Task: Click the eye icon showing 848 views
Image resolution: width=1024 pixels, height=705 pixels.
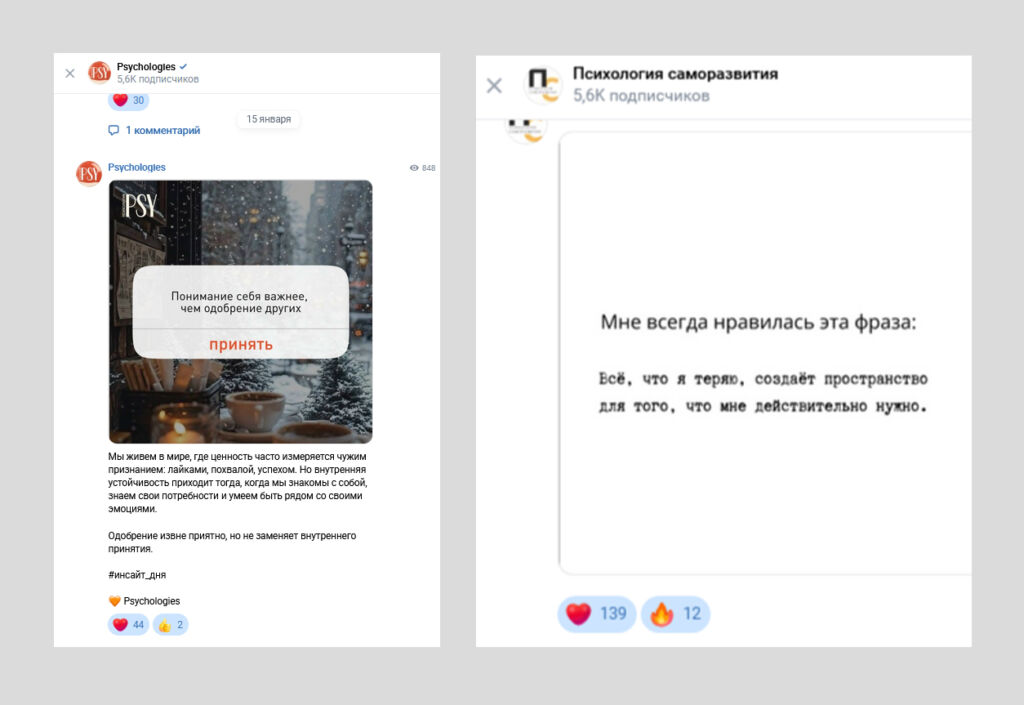Action: pyautogui.click(x=422, y=168)
